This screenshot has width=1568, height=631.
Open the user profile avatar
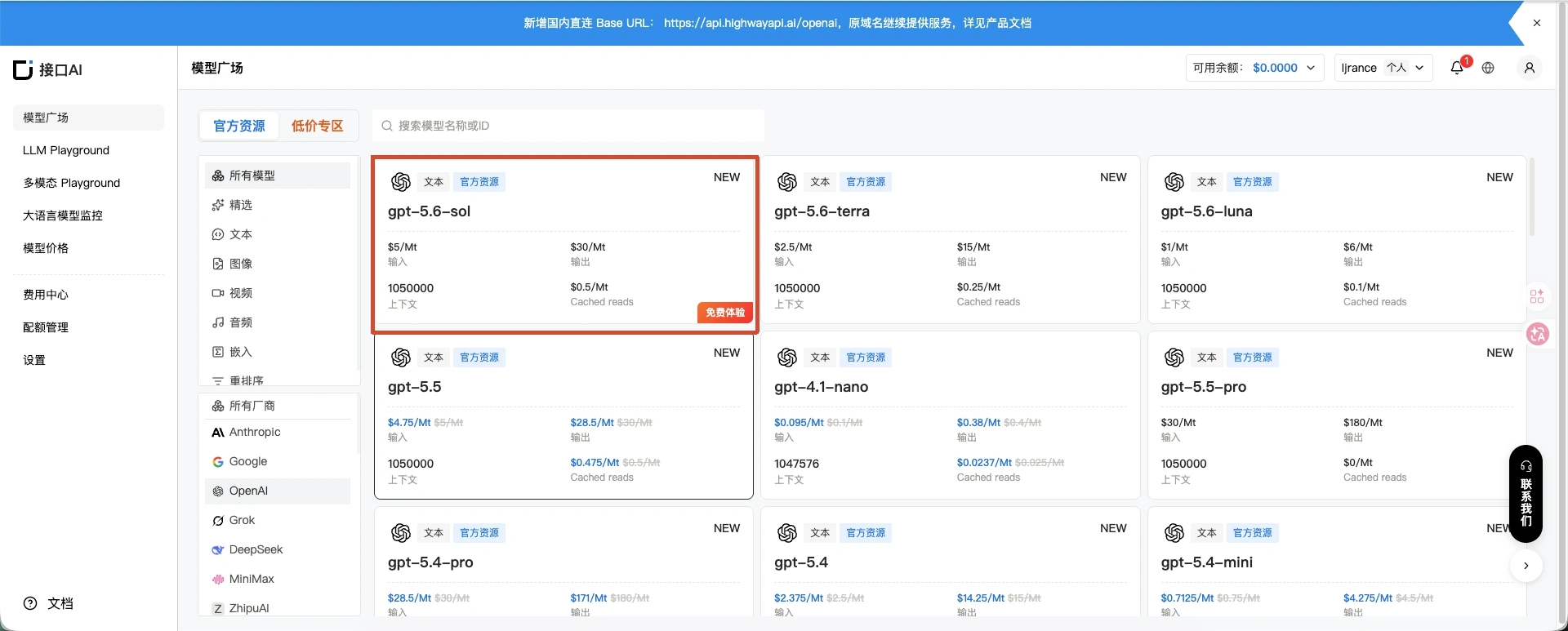click(x=1530, y=68)
